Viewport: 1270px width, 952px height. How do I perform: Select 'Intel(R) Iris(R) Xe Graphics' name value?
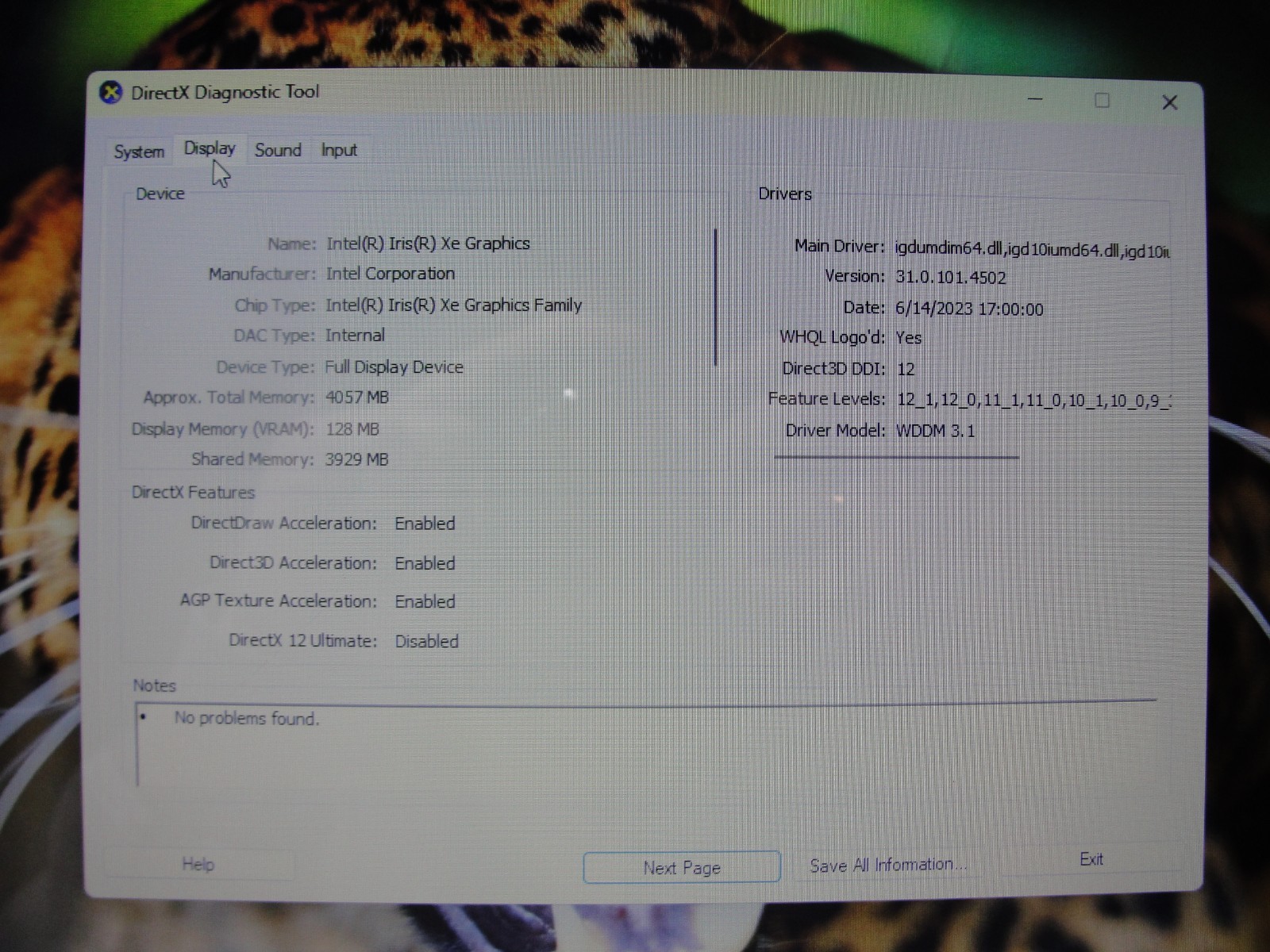click(x=428, y=244)
